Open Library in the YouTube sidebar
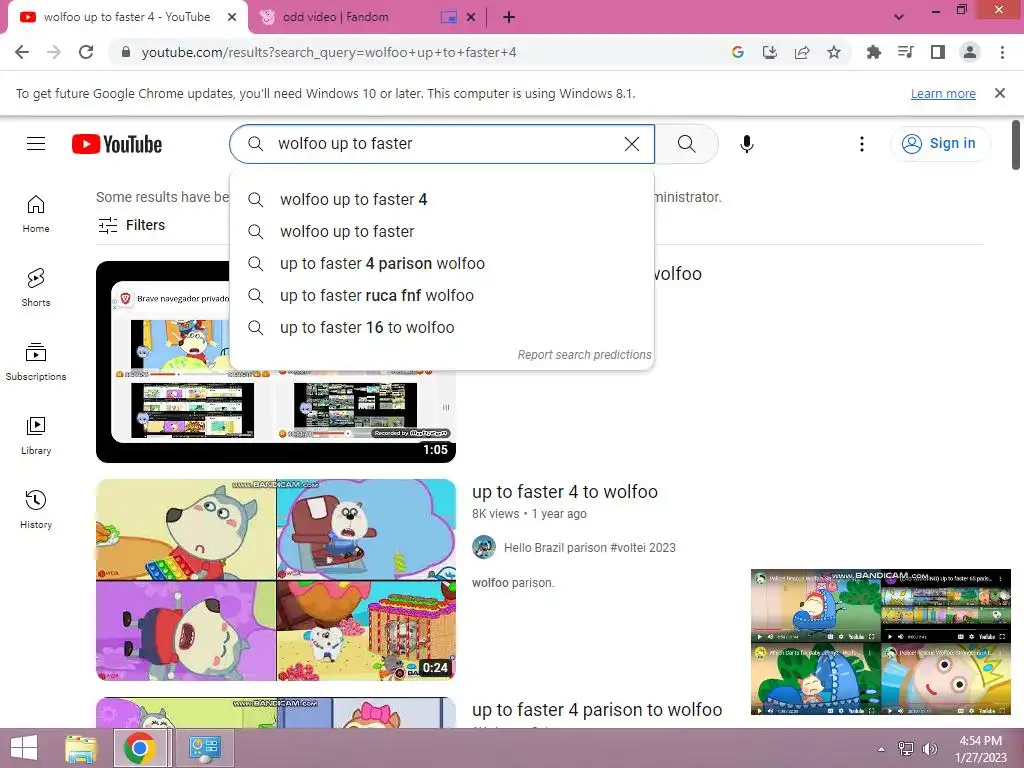Screen dimensions: 1024x768 pyautogui.click(x=36, y=435)
